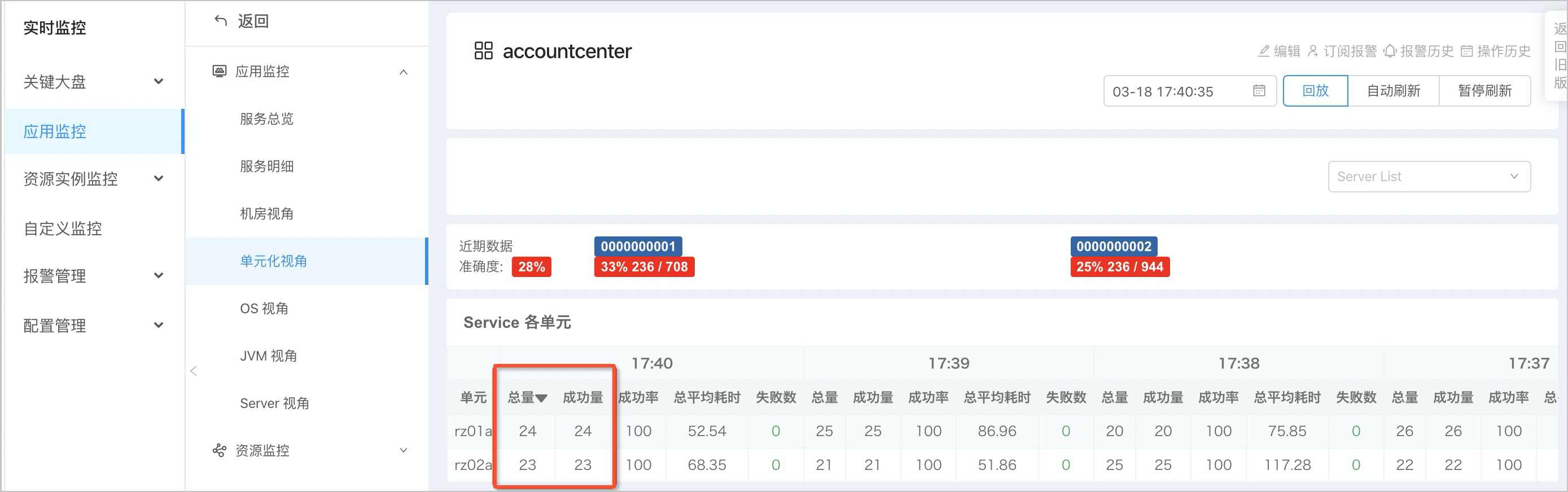
Task: Click the 编辑 link
Action: 1287,51
